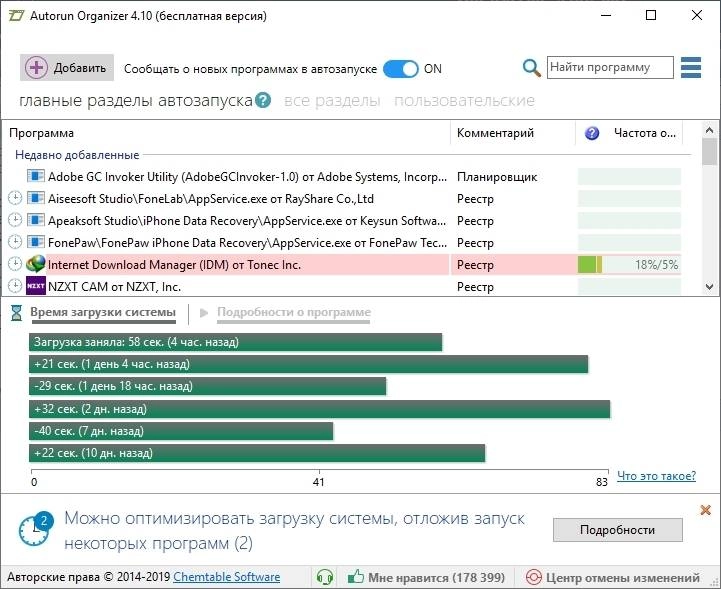
Task: Click the hourglass boot time icon
Action: (17, 313)
